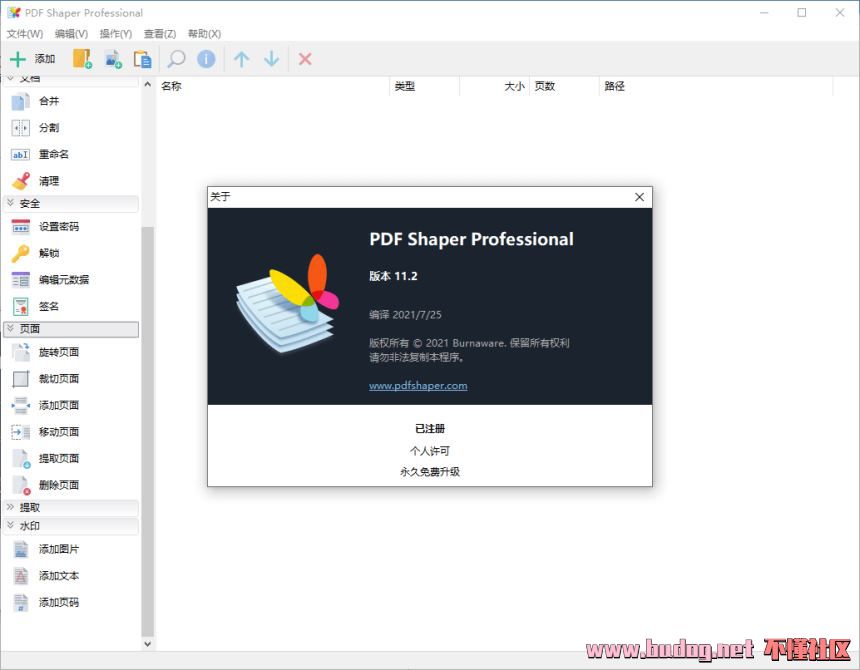Image resolution: width=860 pixels, height=670 pixels.
Task: Expand the 提取 section
Action: click(71, 507)
